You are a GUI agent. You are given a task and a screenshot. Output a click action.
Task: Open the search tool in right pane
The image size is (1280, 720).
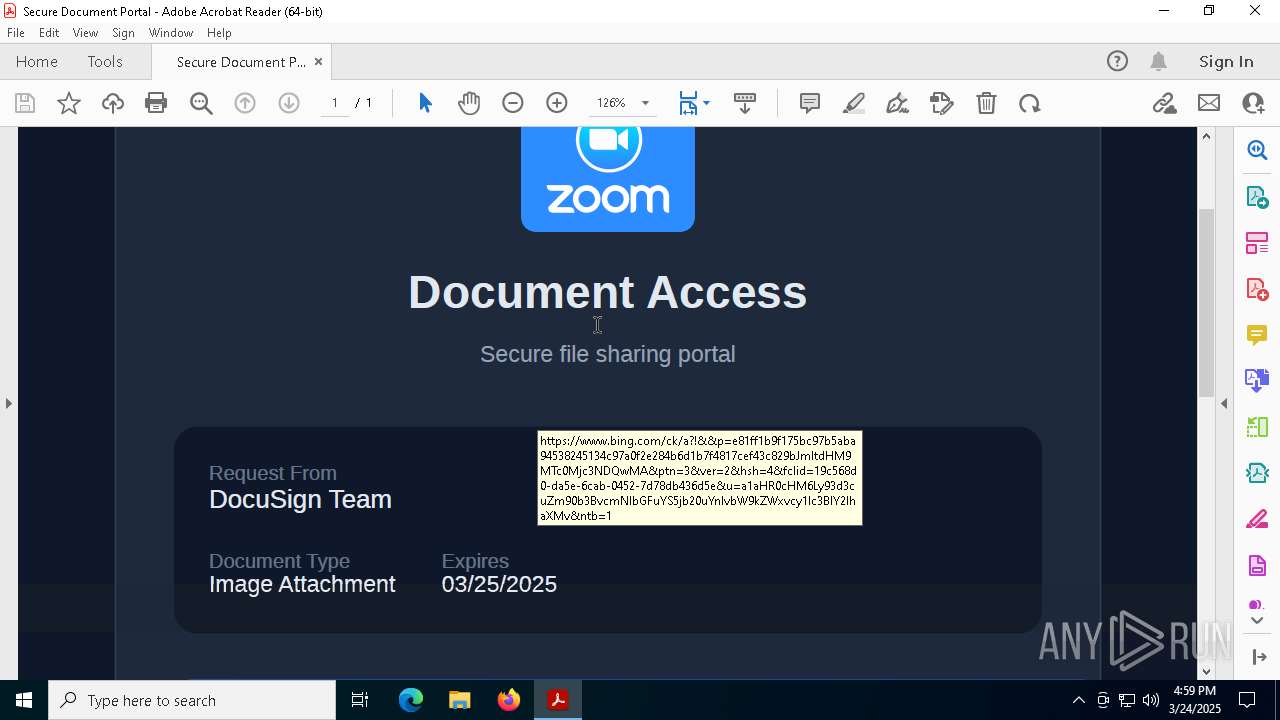[1257, 150]
